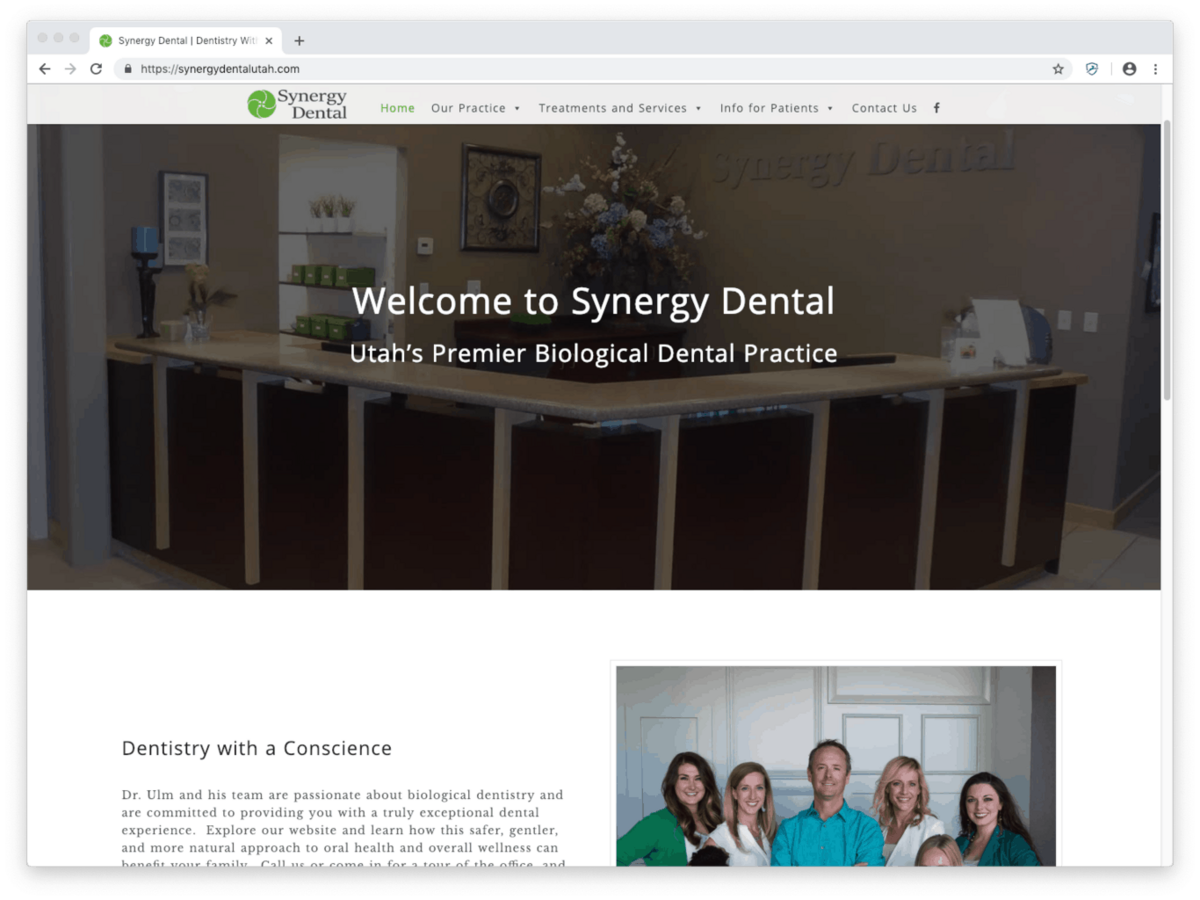The image size is (1200, 900).
Task: Click the padlock site security icon
Action: [x=127, y=69]
